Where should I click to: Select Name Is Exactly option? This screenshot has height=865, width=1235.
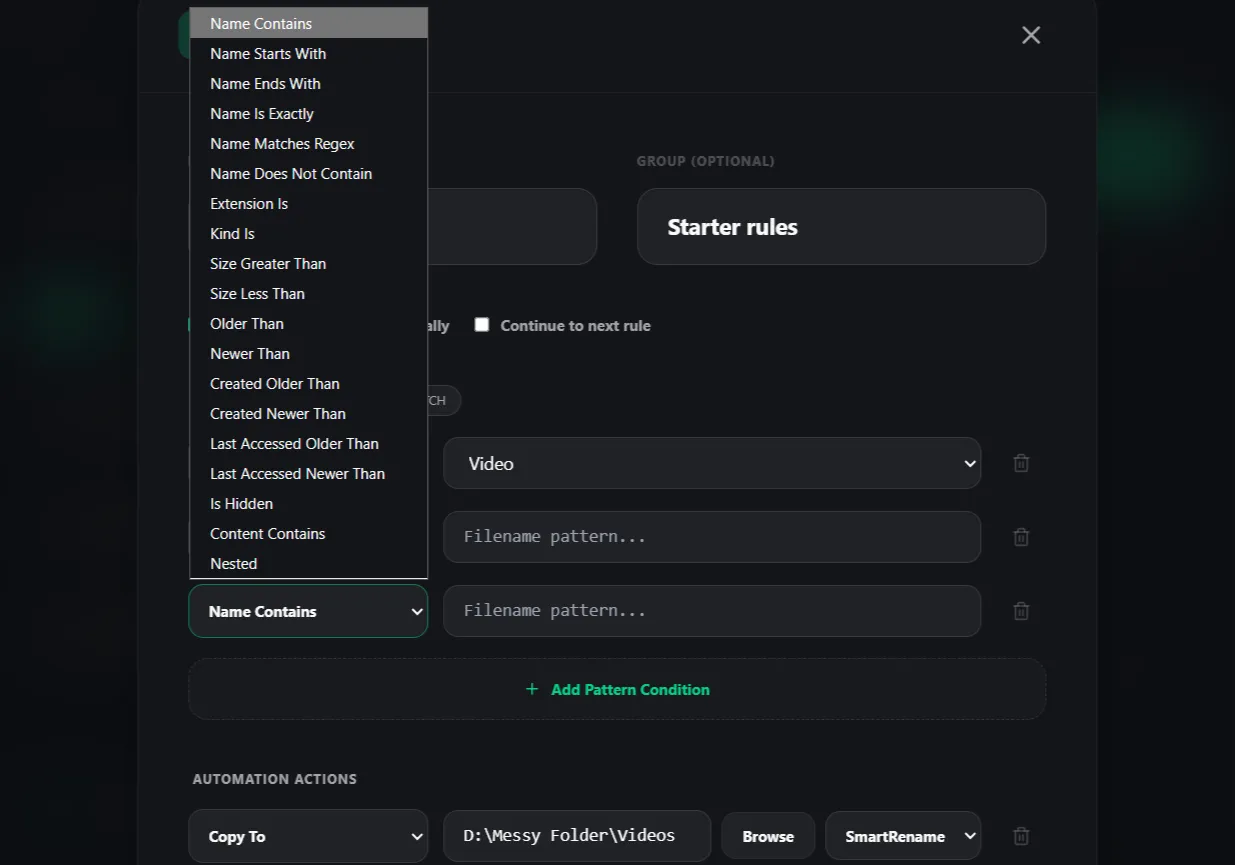[x=308, y=113]
